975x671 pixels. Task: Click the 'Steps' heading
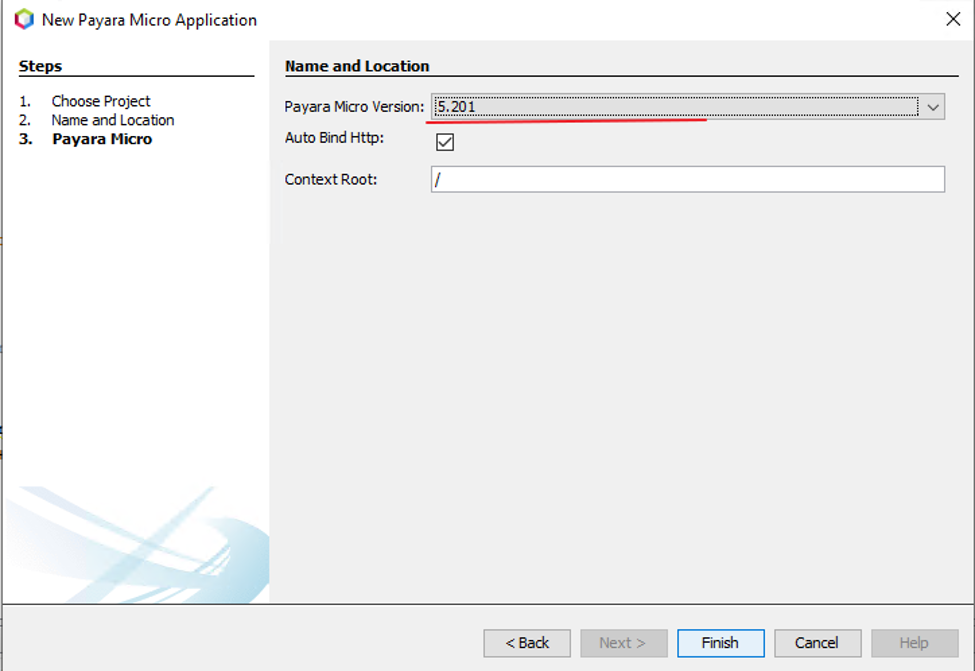click(40, 66)
